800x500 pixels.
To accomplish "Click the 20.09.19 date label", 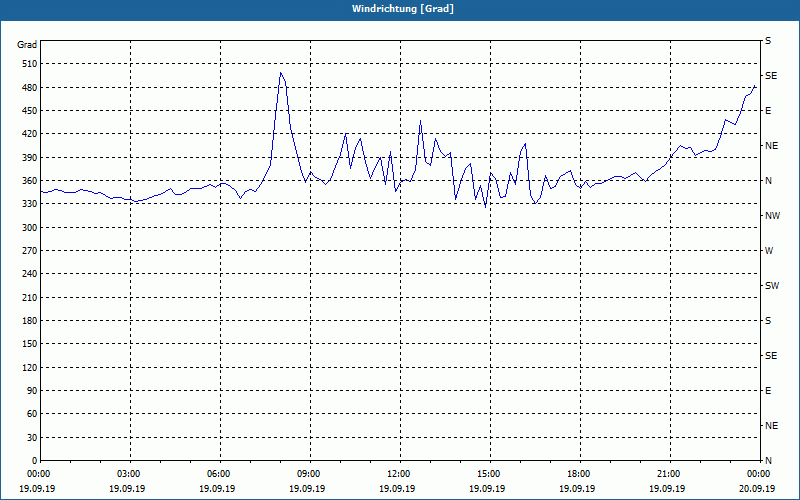I will (757, 488).
